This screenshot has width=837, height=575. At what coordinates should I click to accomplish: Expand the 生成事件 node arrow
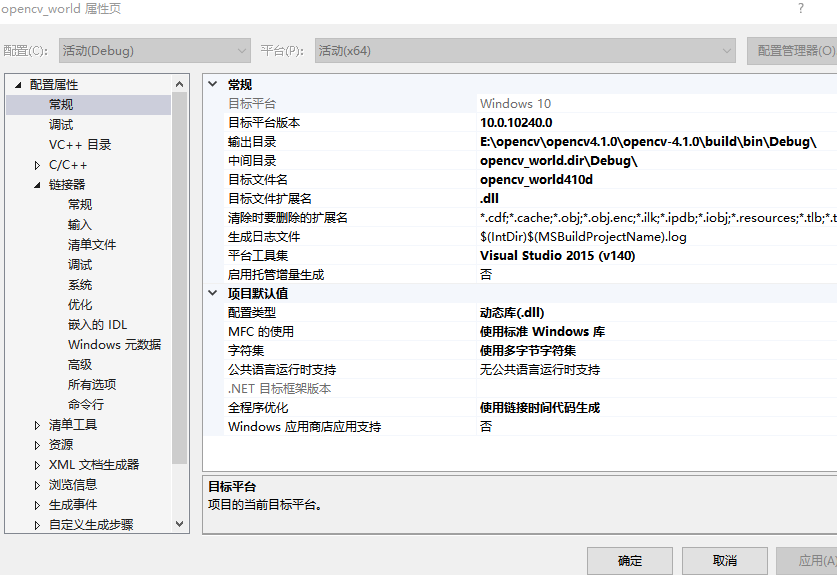pos(37,505)
